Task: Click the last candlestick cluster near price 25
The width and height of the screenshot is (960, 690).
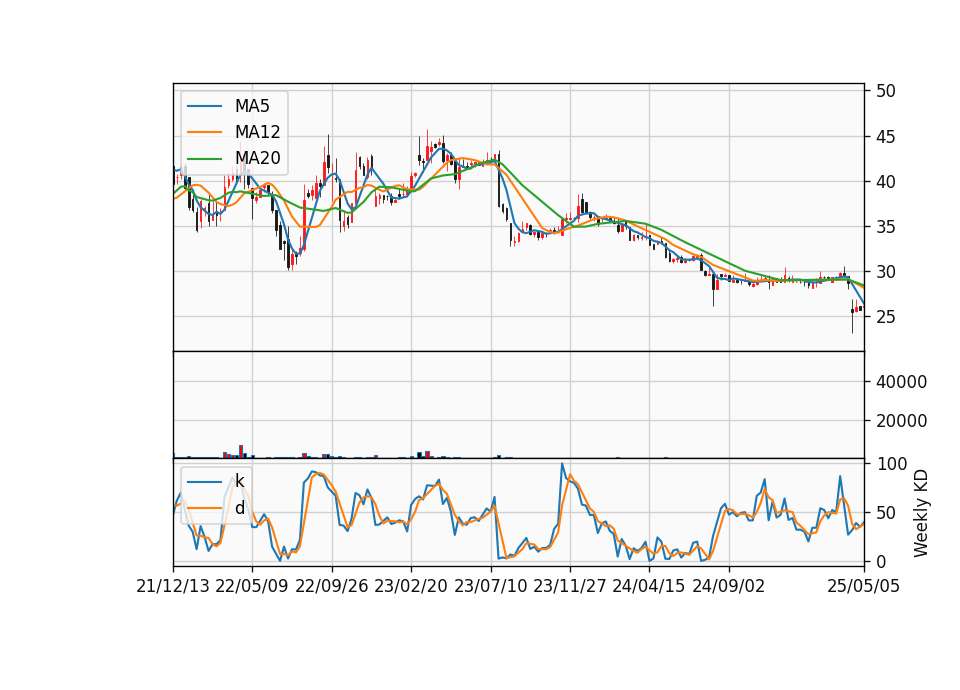Action: point(857,310)
